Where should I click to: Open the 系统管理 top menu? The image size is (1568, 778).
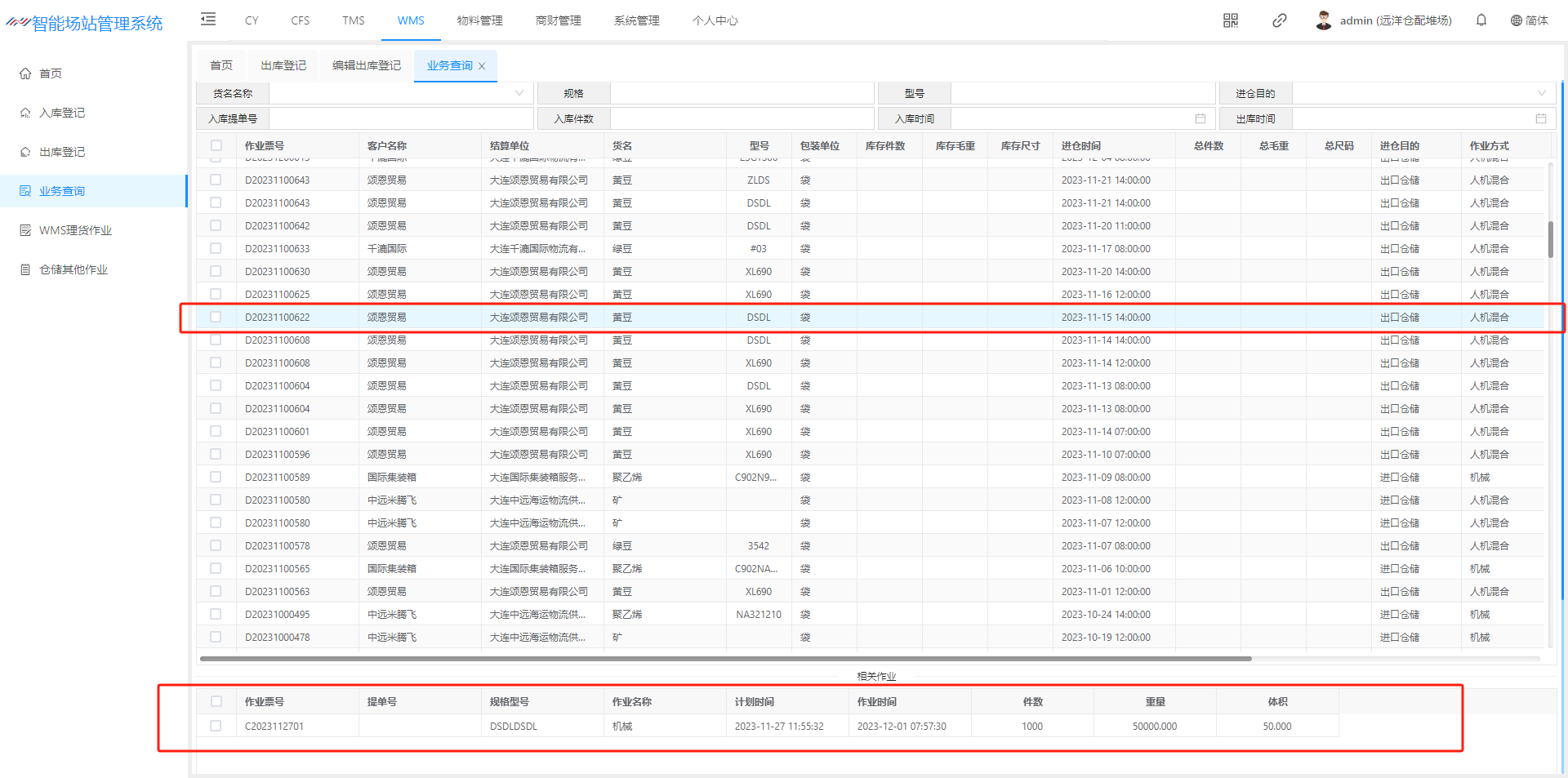click(x=636, y=20)
